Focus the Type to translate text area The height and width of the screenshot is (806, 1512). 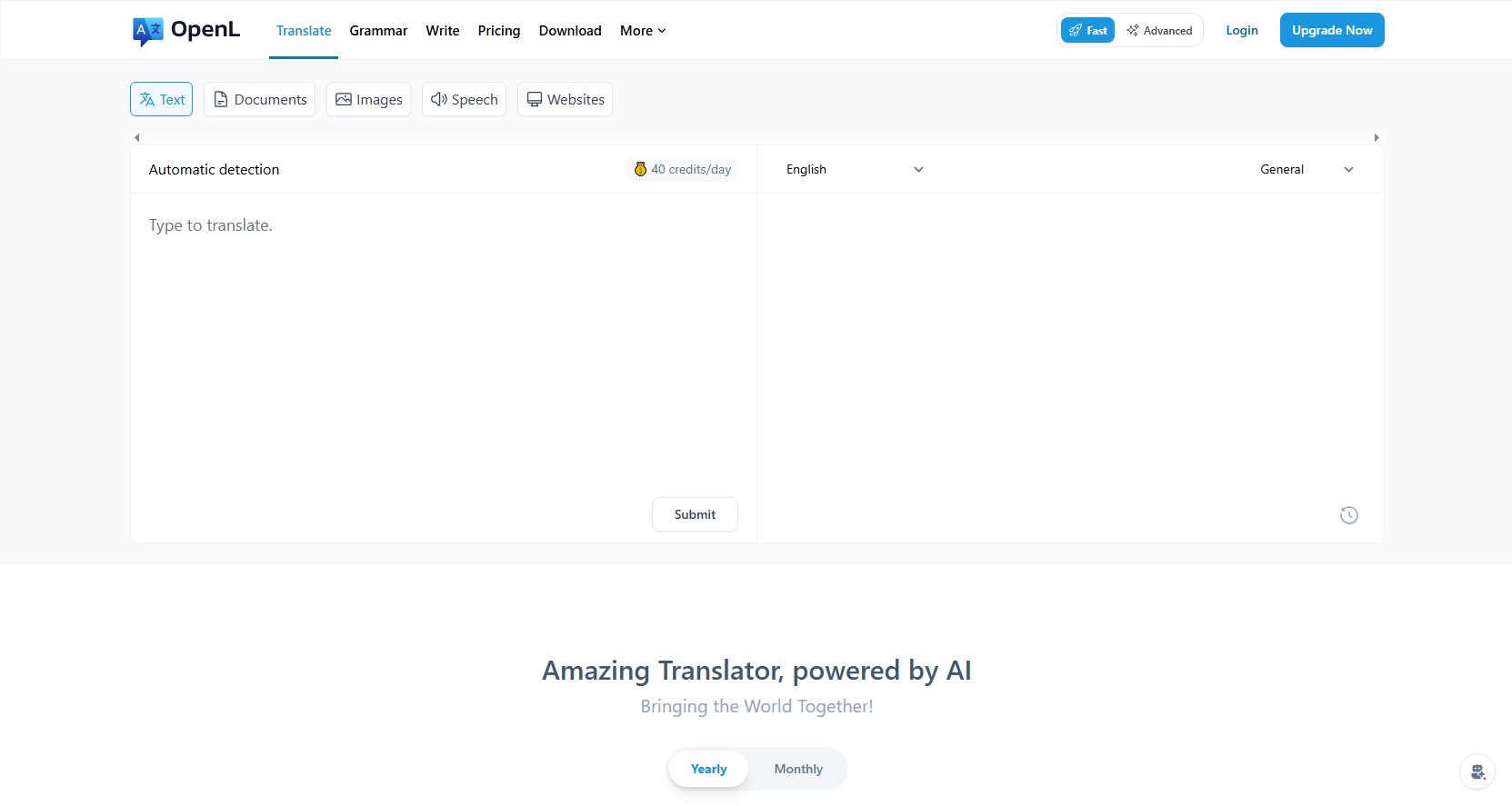point(443,345)
